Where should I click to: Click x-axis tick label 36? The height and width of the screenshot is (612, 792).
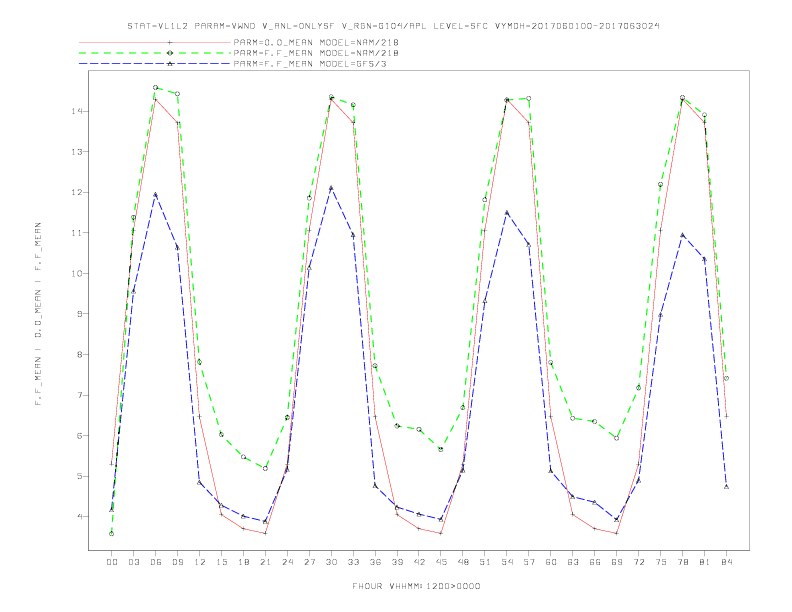pos(375,562)
